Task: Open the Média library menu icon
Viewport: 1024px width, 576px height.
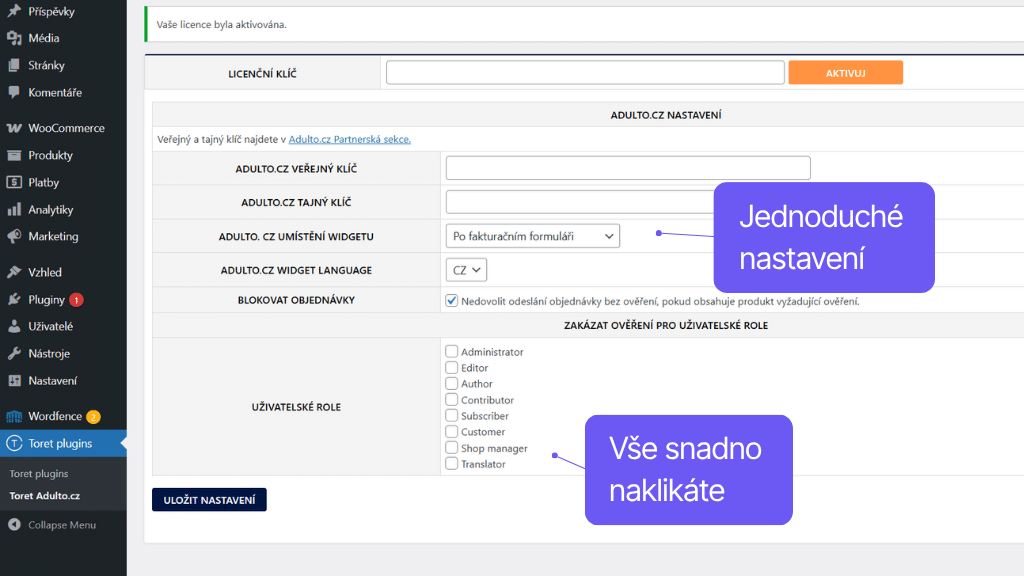Action: click(12, 38)
